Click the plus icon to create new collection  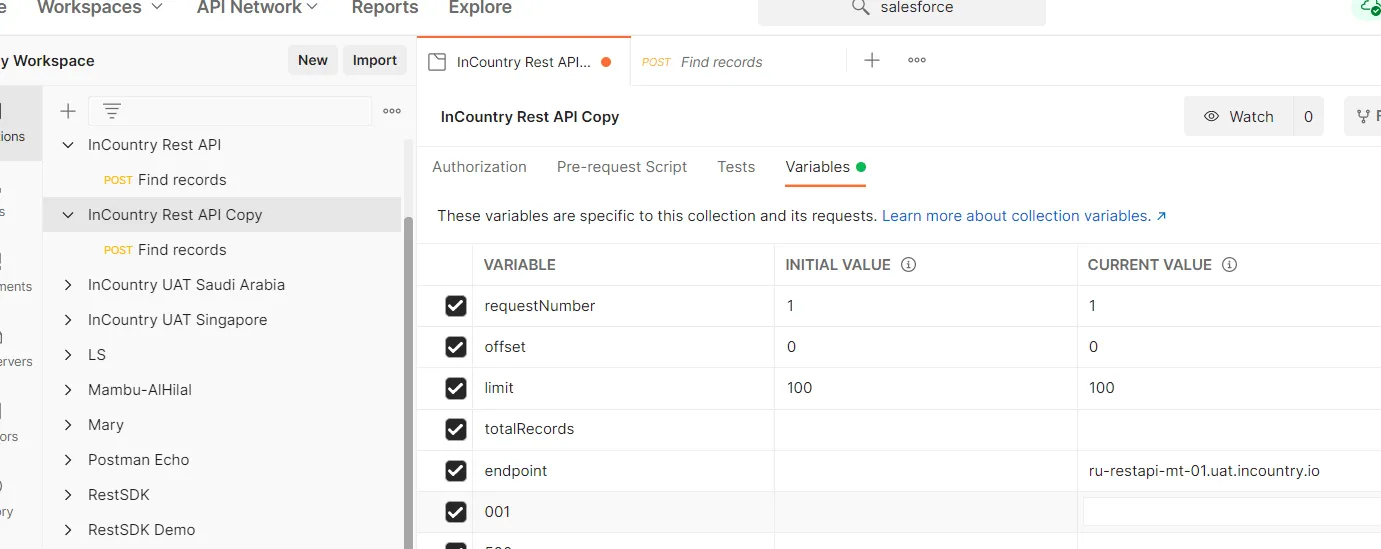pos(68,111)
